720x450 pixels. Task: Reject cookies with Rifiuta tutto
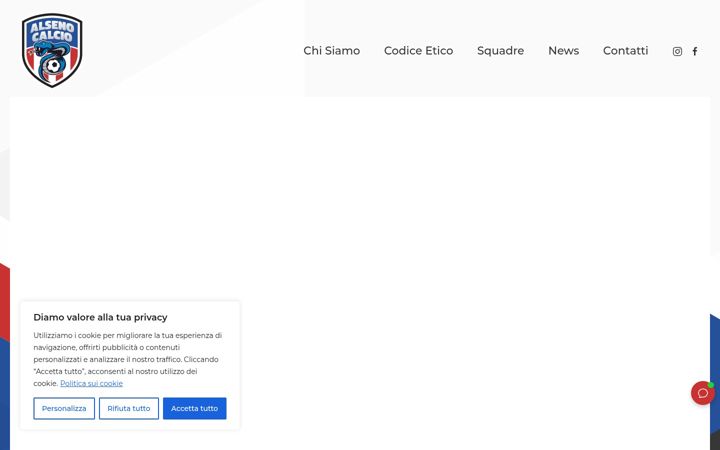pos(129,408)
